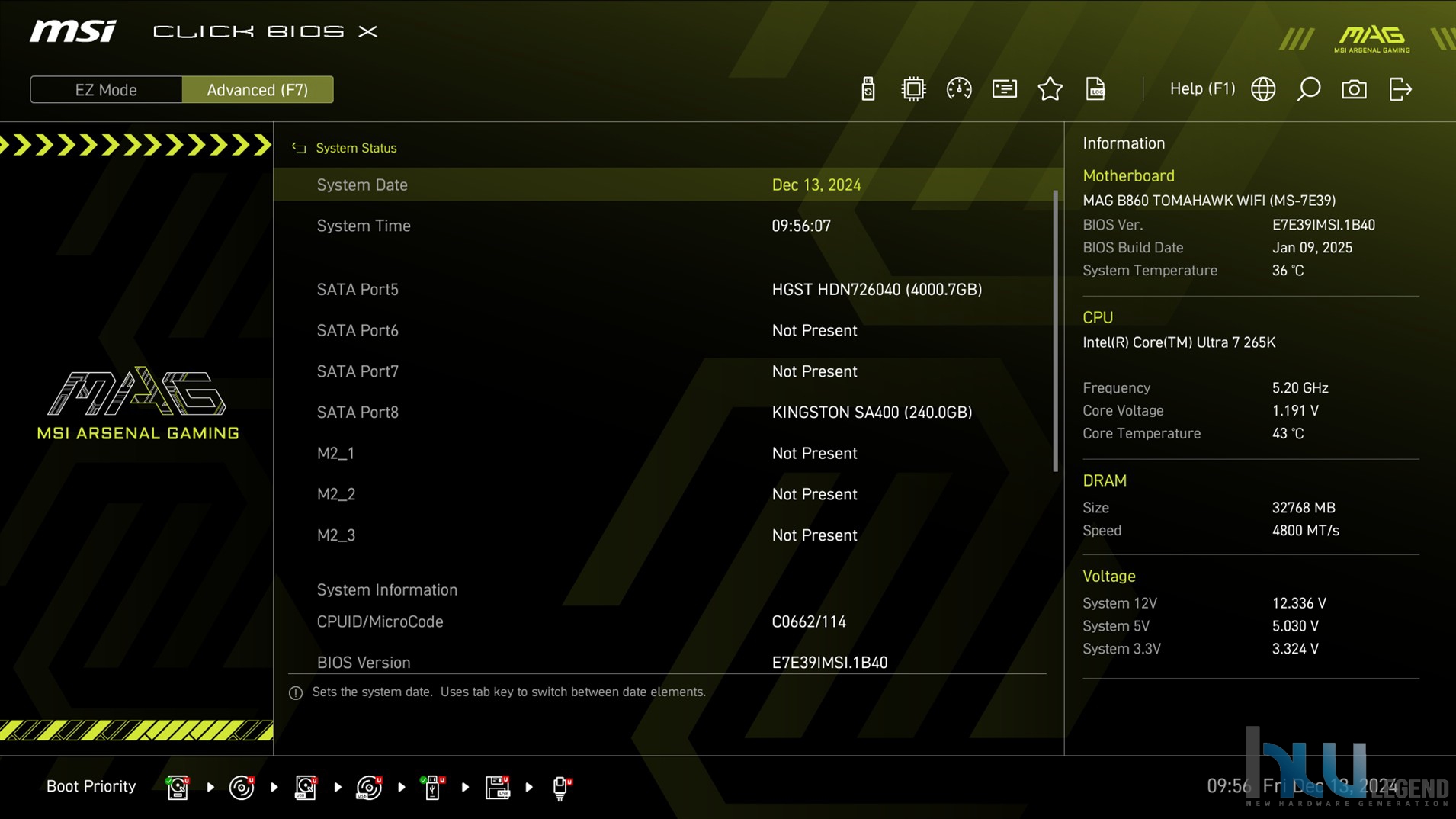
Task: Open the profile card icon in toolbar
Action: [1004, 89]
